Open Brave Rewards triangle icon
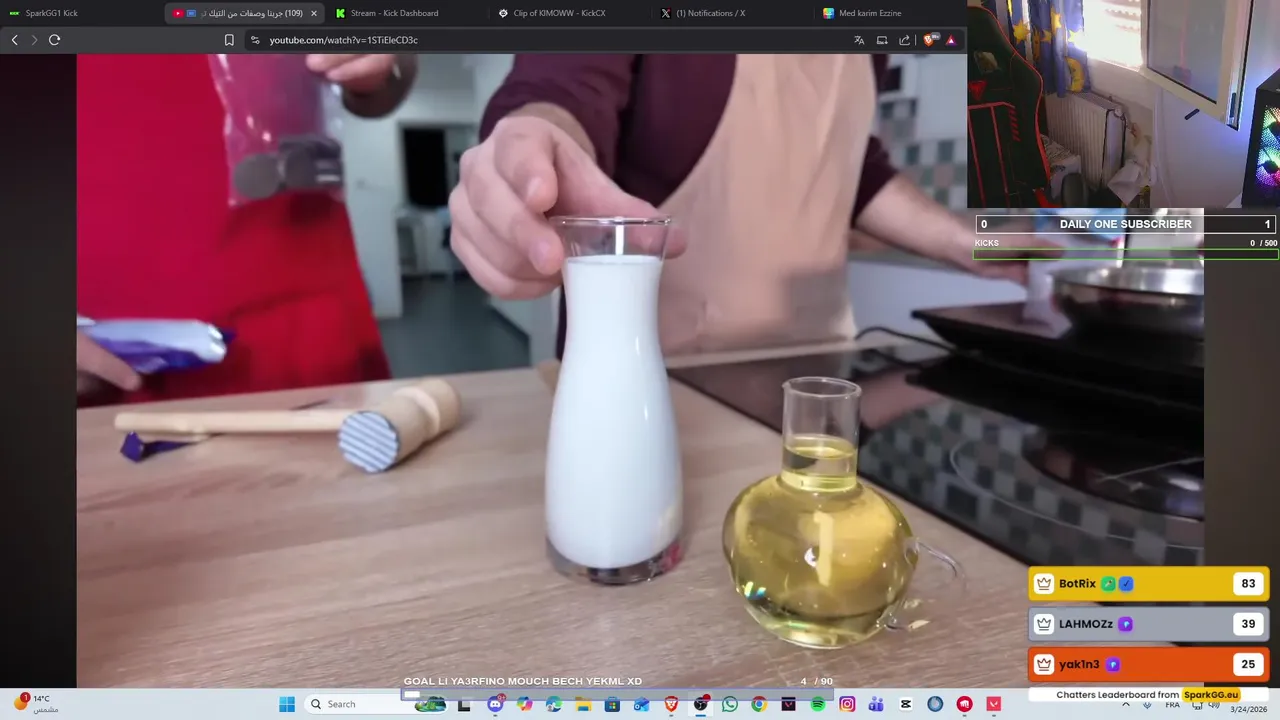The image size is (1280, 720). coord(950,40)
